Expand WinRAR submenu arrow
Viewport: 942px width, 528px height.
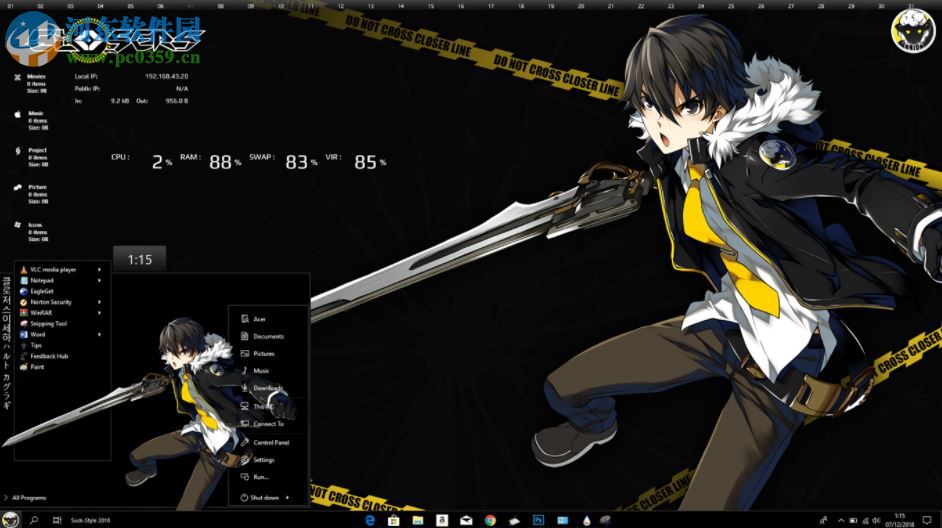[100, 313]
